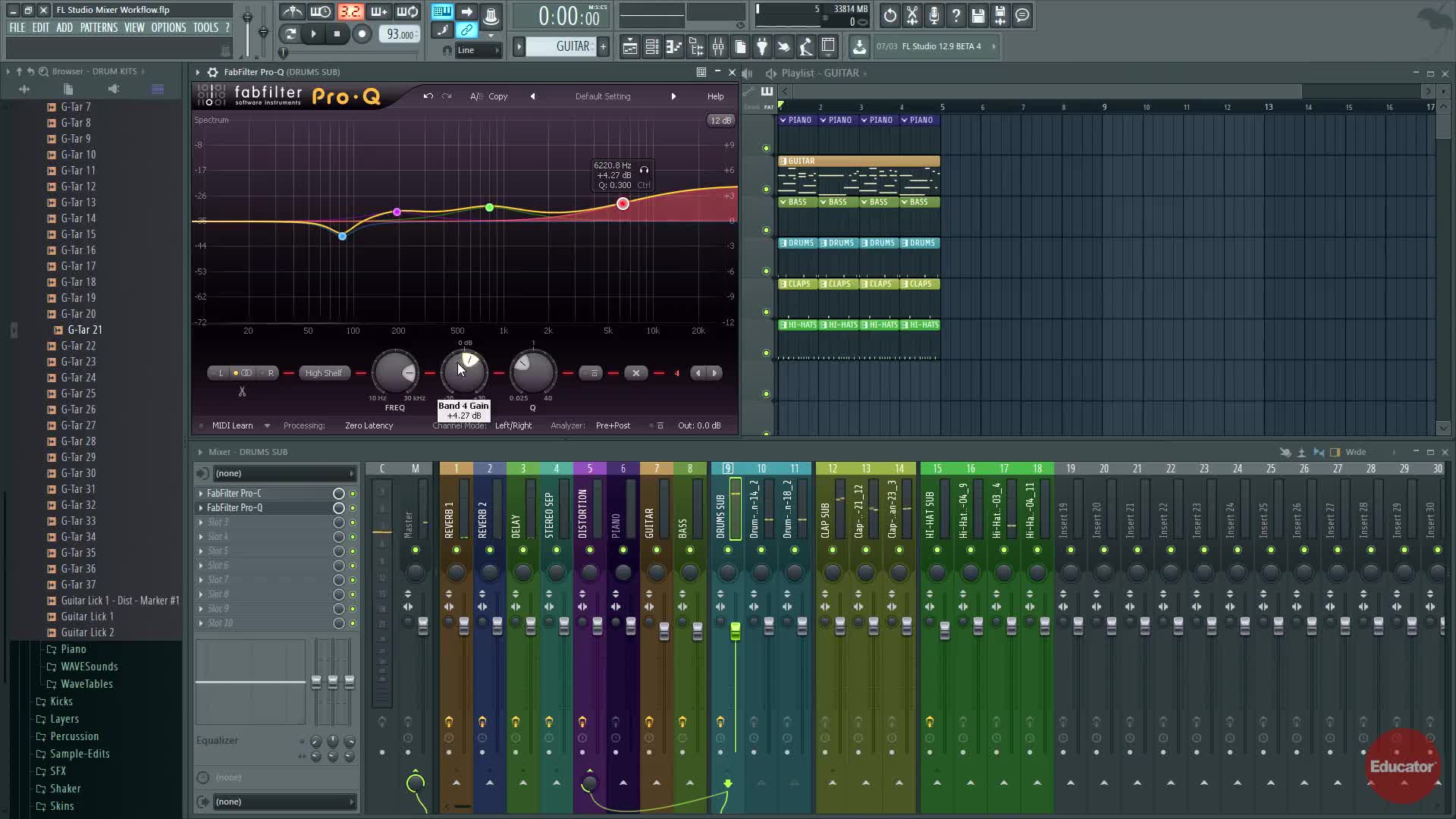The height and width of the screenshot is (819, 1456).
Task: Mute the GUITAR mixer track
Action: 656,550
